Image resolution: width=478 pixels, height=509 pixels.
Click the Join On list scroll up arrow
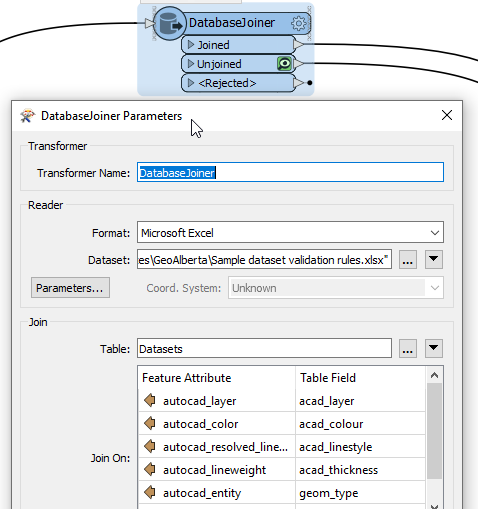coord(434,375)
